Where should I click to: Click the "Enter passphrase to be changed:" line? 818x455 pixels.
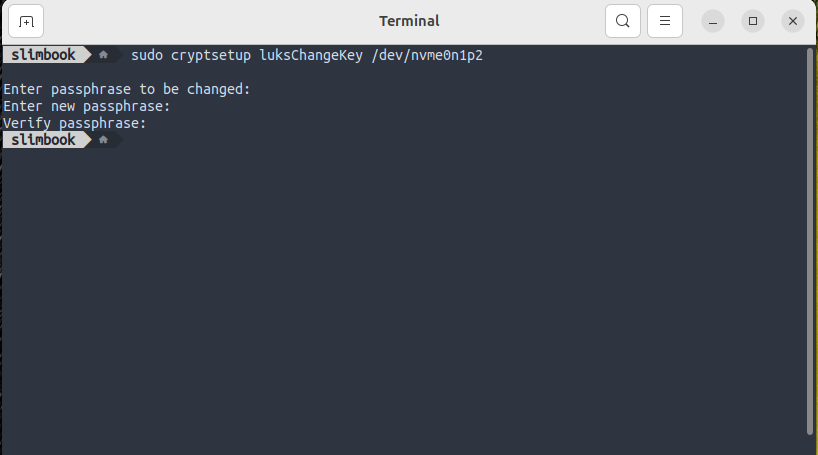click(126, 89)
